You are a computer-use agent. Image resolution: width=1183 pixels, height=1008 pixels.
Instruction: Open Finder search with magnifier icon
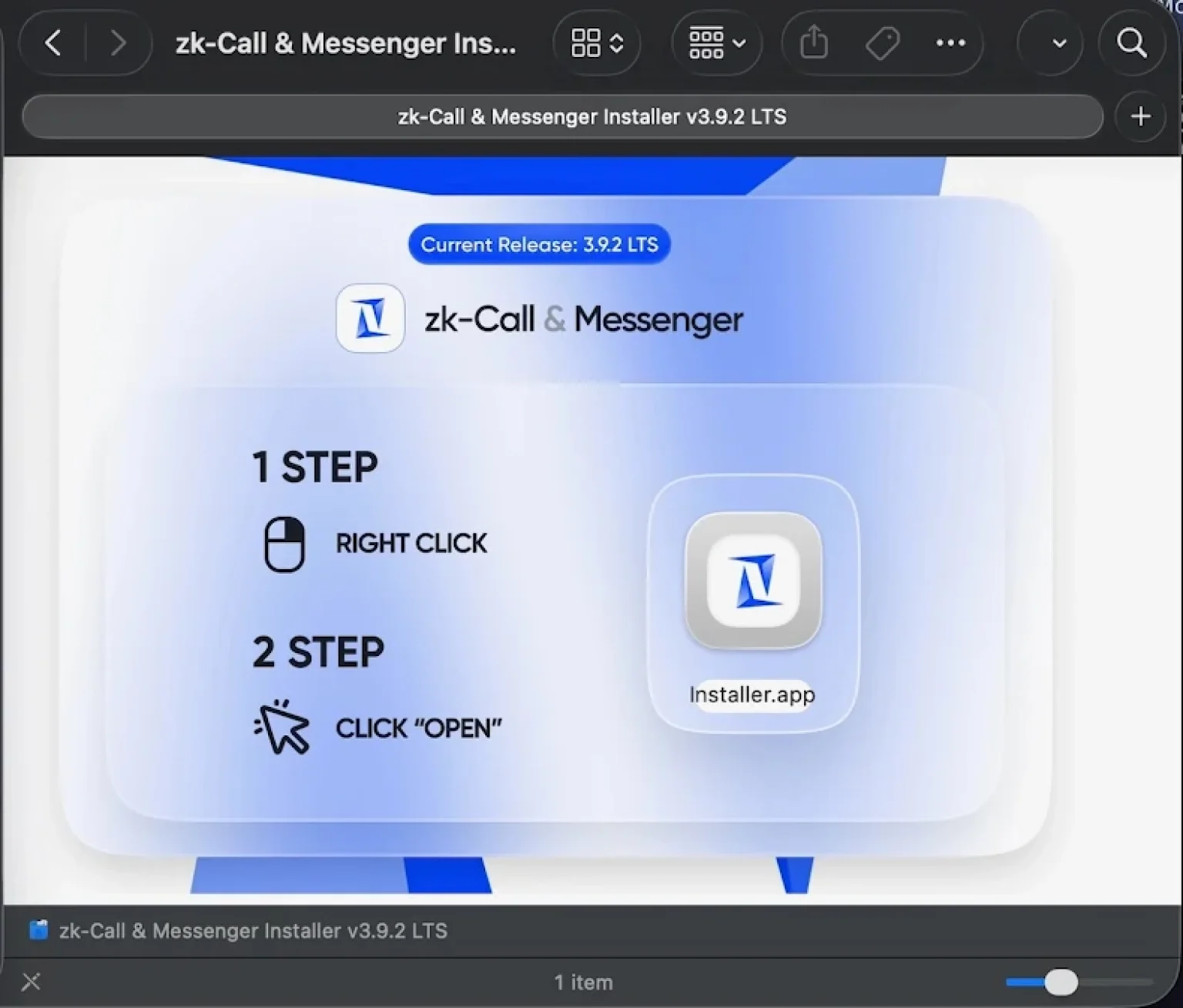(x=1131, y=43)
